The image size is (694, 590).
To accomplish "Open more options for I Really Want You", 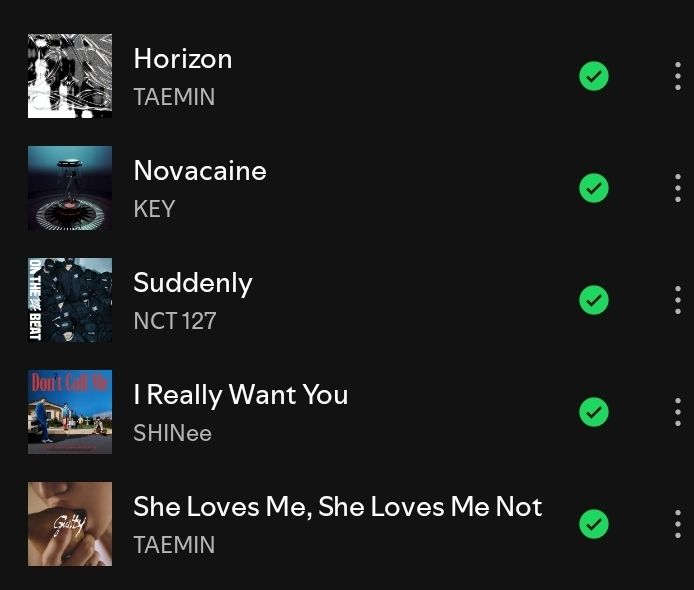I will [678, 412].
